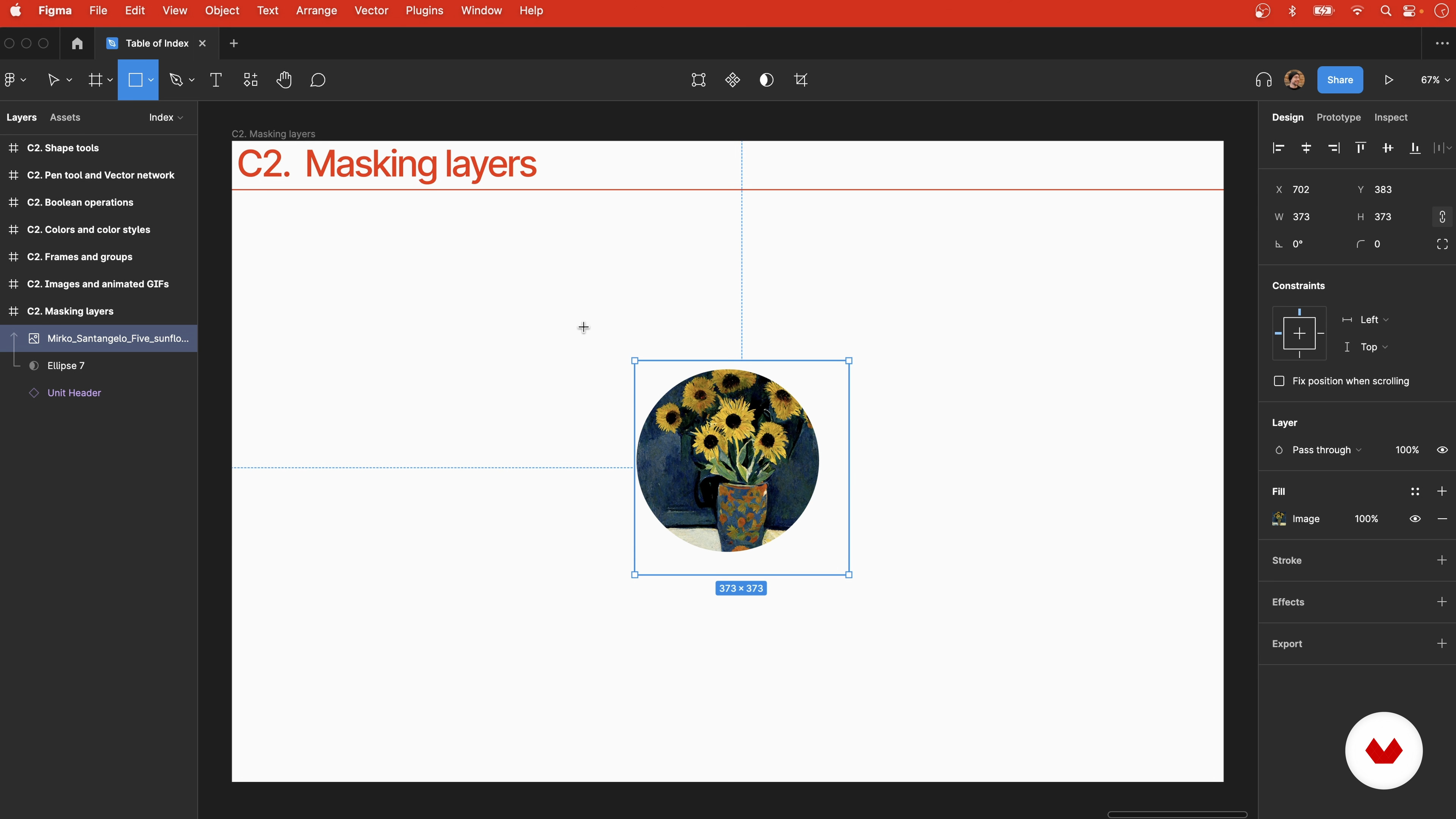Add an effect
The height and width of the screenshot is (819, 1456).
[1442, 602]
